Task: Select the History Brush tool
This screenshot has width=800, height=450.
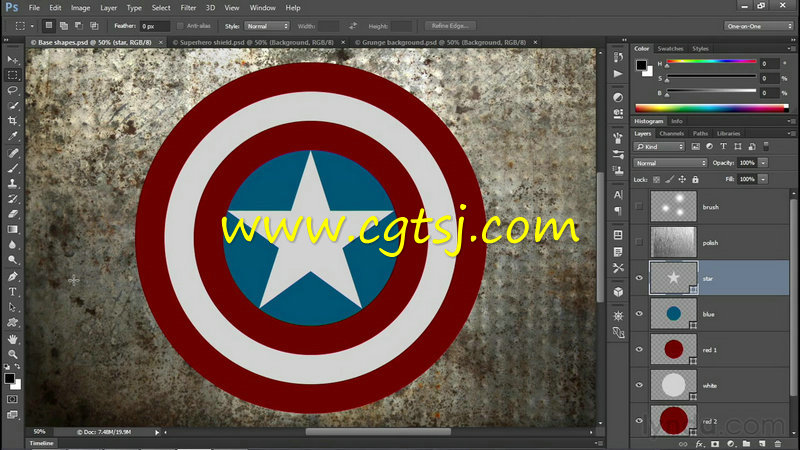Action: pyautogui.click(x=13, y=199)
